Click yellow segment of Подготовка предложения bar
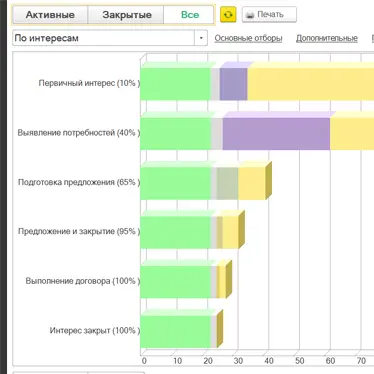The height and width of the screenshot is (374, 374). point(252,183)
